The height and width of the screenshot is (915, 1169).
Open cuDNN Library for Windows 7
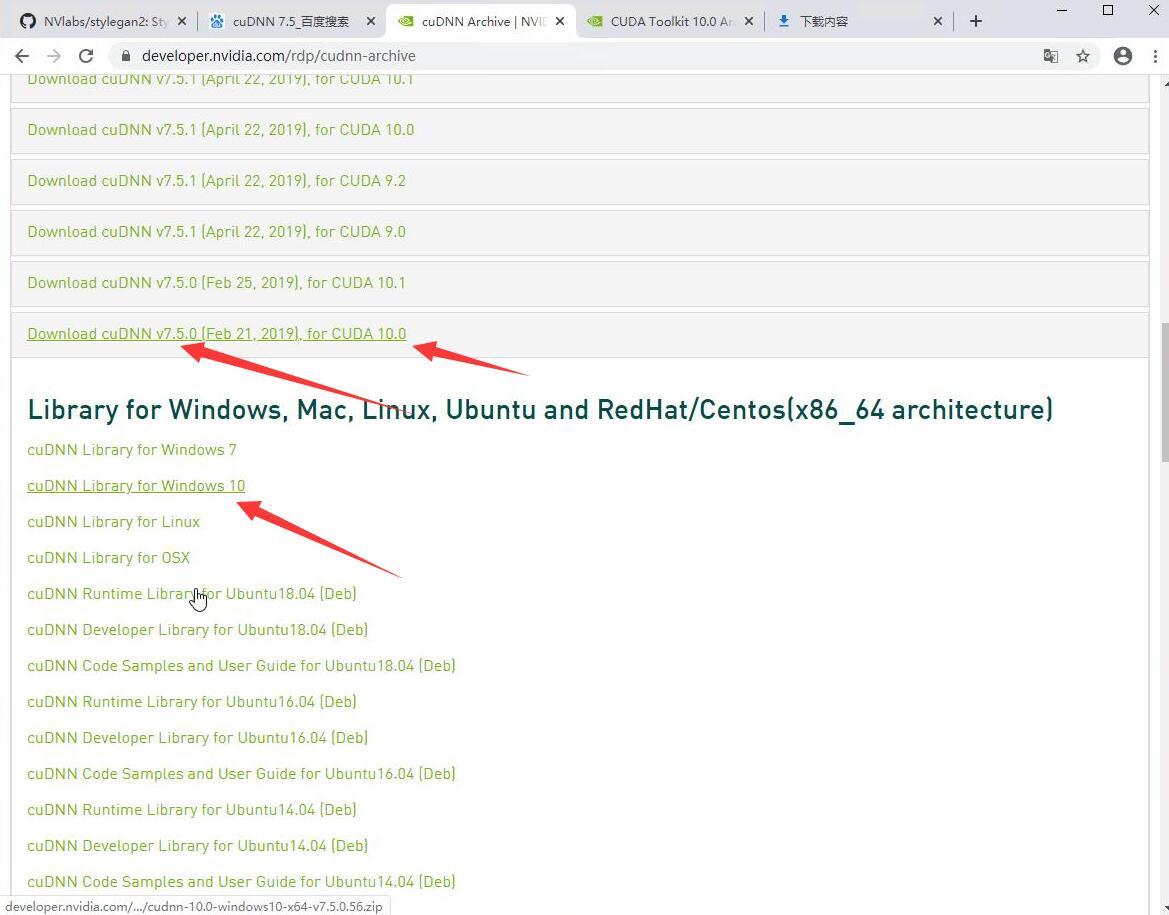tap(132, 450)
